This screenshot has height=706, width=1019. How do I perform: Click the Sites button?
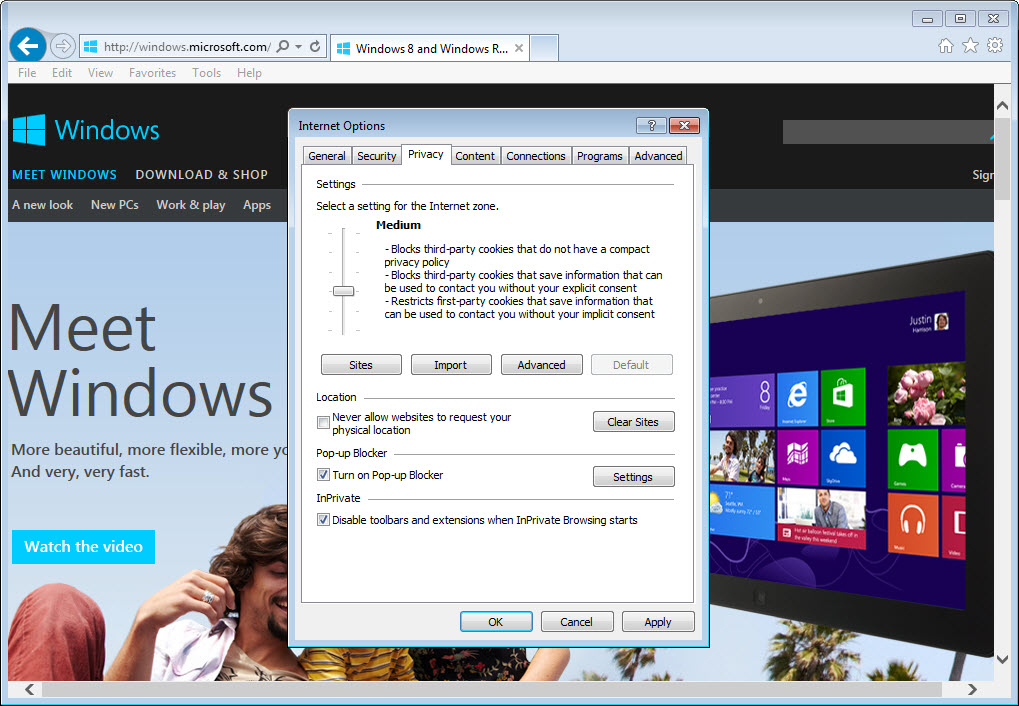point(361,365)
